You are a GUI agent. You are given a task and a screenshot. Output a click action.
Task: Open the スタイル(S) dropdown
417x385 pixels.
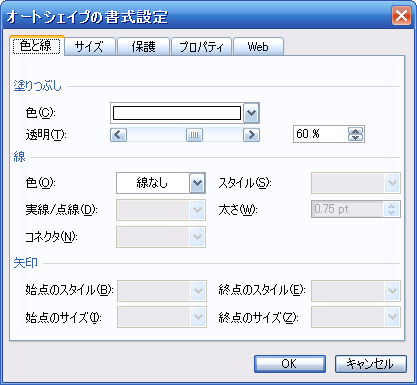click(356, 183)
